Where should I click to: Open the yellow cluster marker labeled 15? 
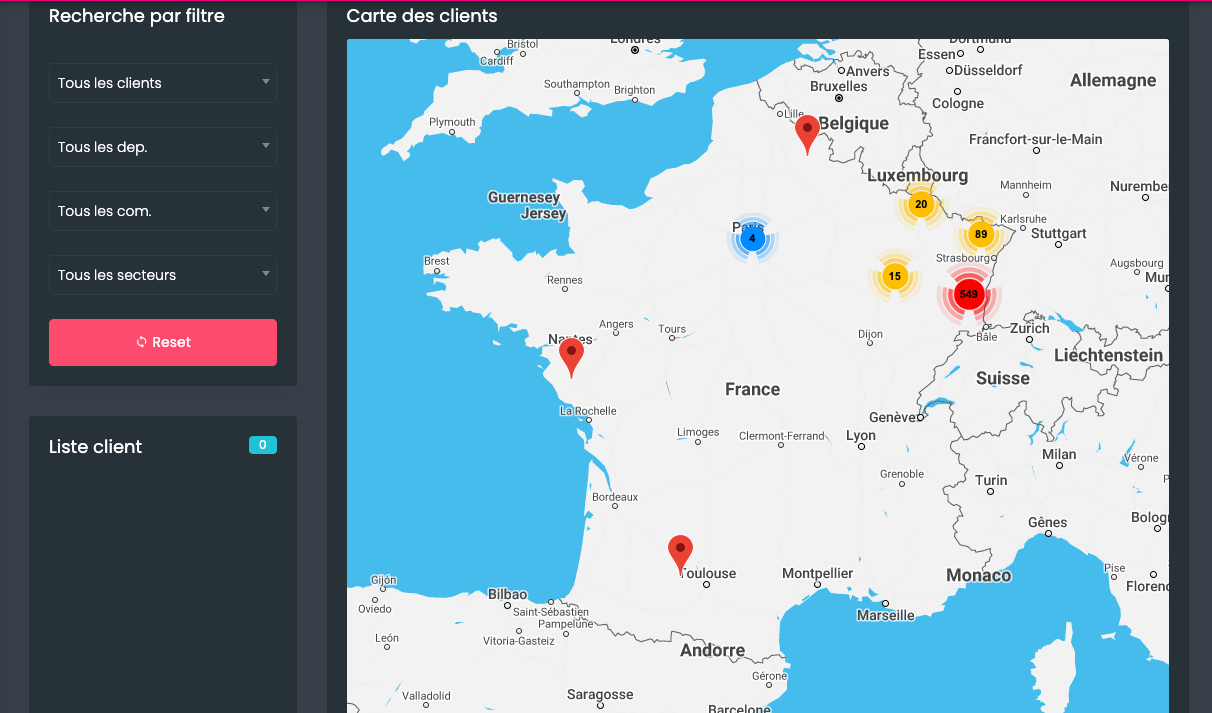click(895, 277)
